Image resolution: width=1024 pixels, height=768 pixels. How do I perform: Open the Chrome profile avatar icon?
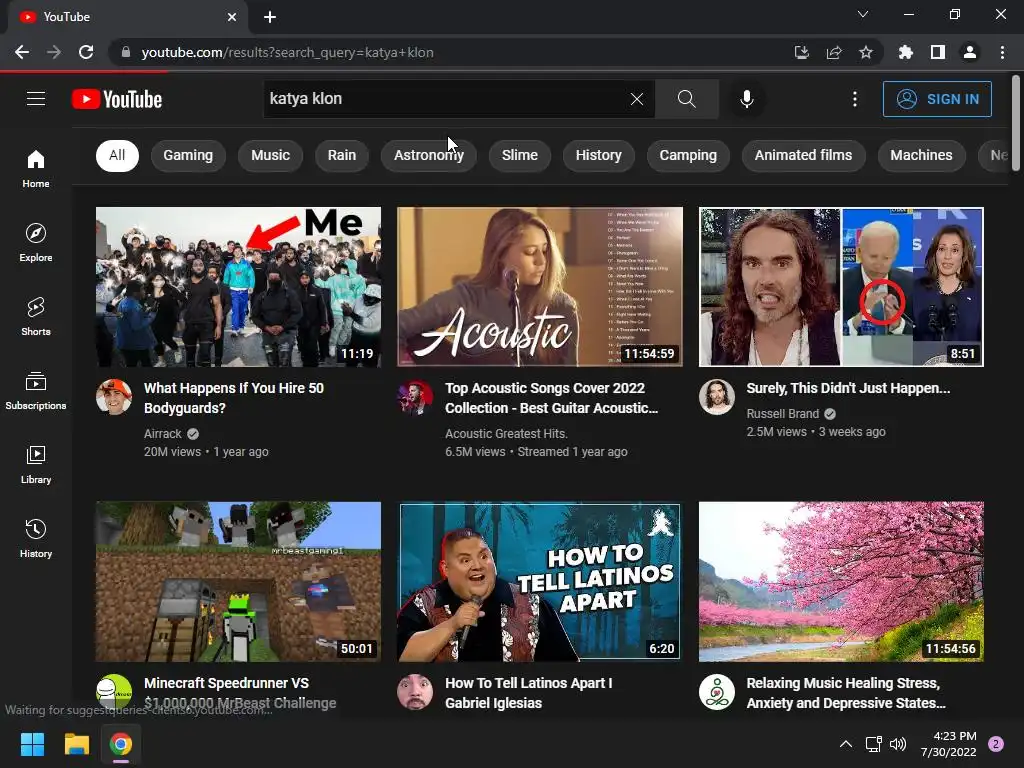point(970,52)
